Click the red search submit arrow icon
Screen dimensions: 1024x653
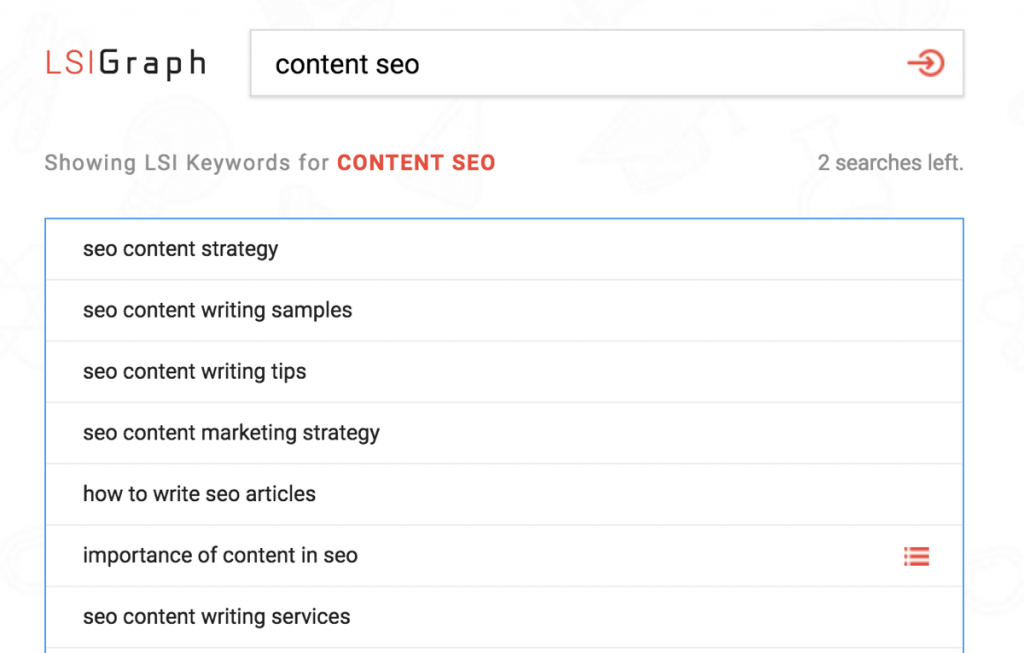click(925, 64)
